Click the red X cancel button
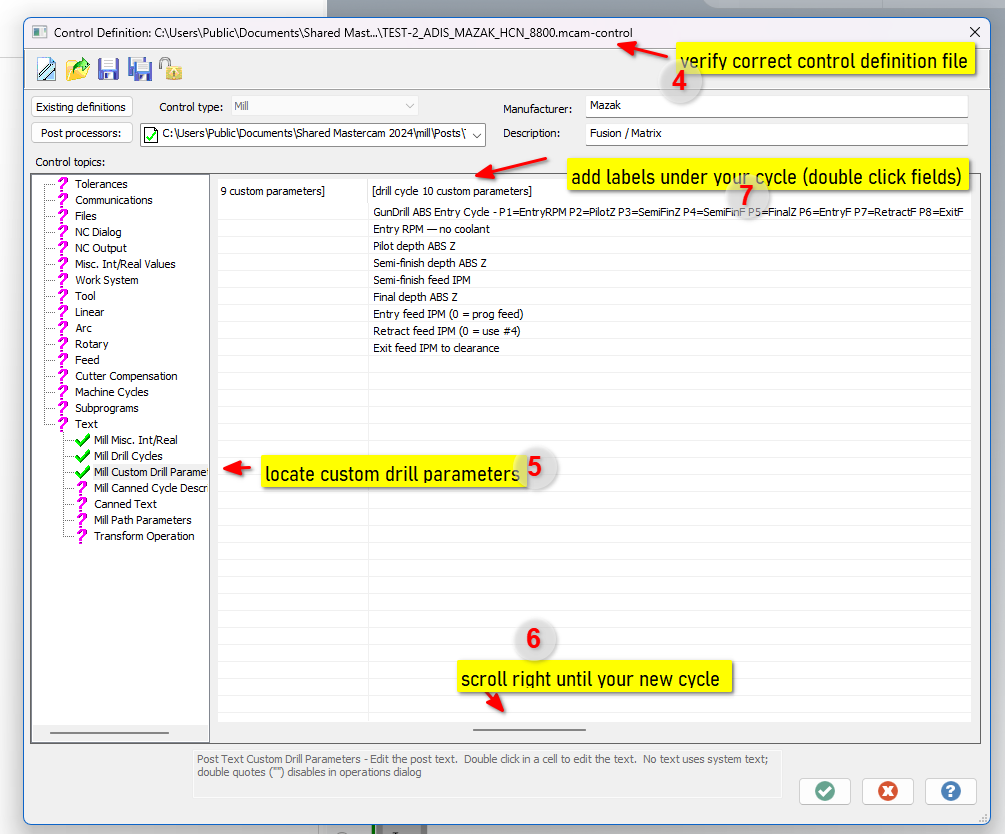The image size is (1005, 834). [x=887, y=791]
